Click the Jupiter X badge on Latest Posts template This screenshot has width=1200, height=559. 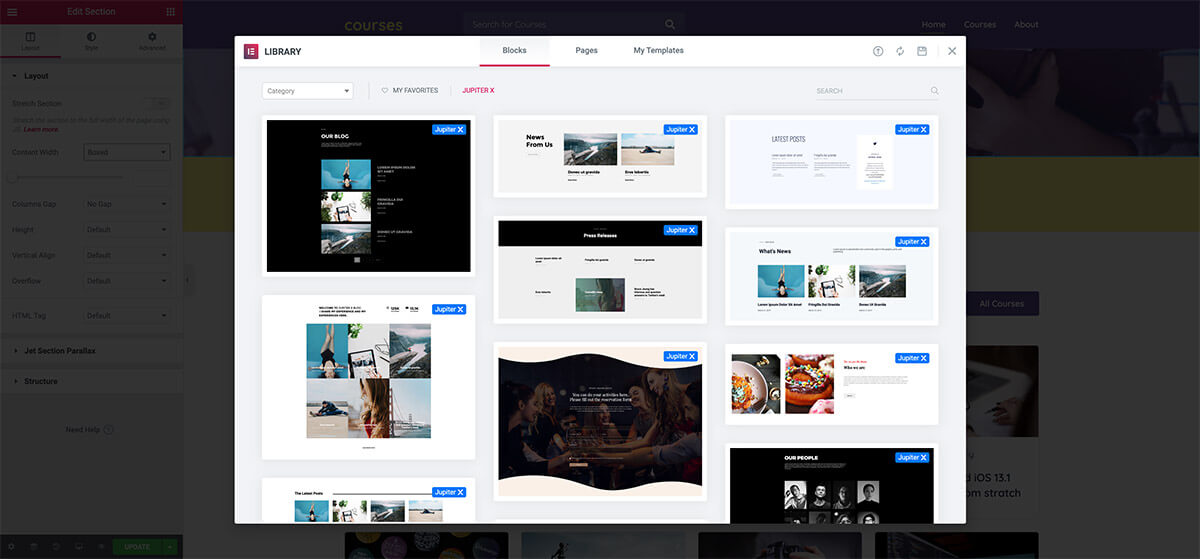[x=913, y=130]
